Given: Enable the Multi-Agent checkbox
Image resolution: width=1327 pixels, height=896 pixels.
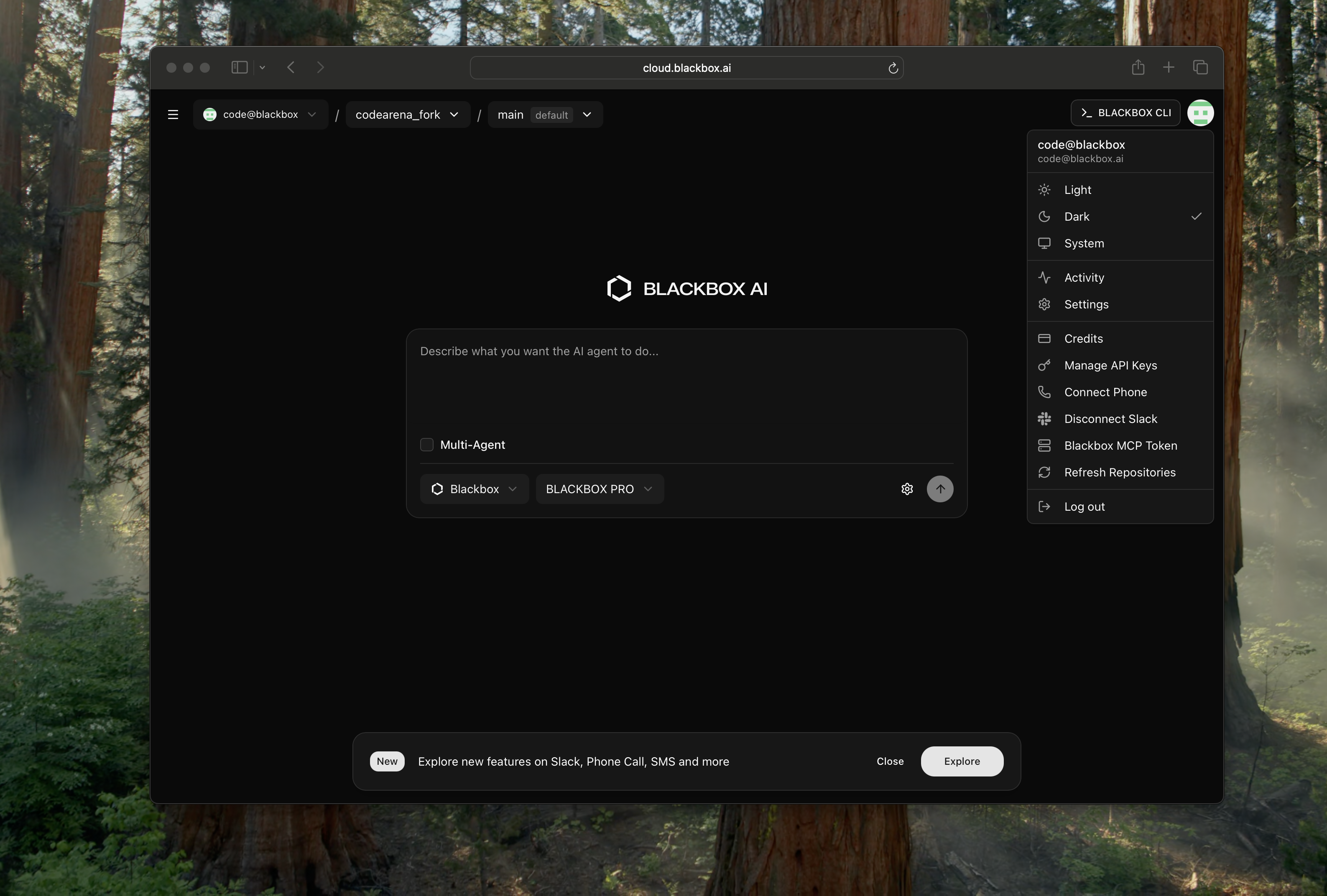Looking at the screenshot, I should [426, 445].
